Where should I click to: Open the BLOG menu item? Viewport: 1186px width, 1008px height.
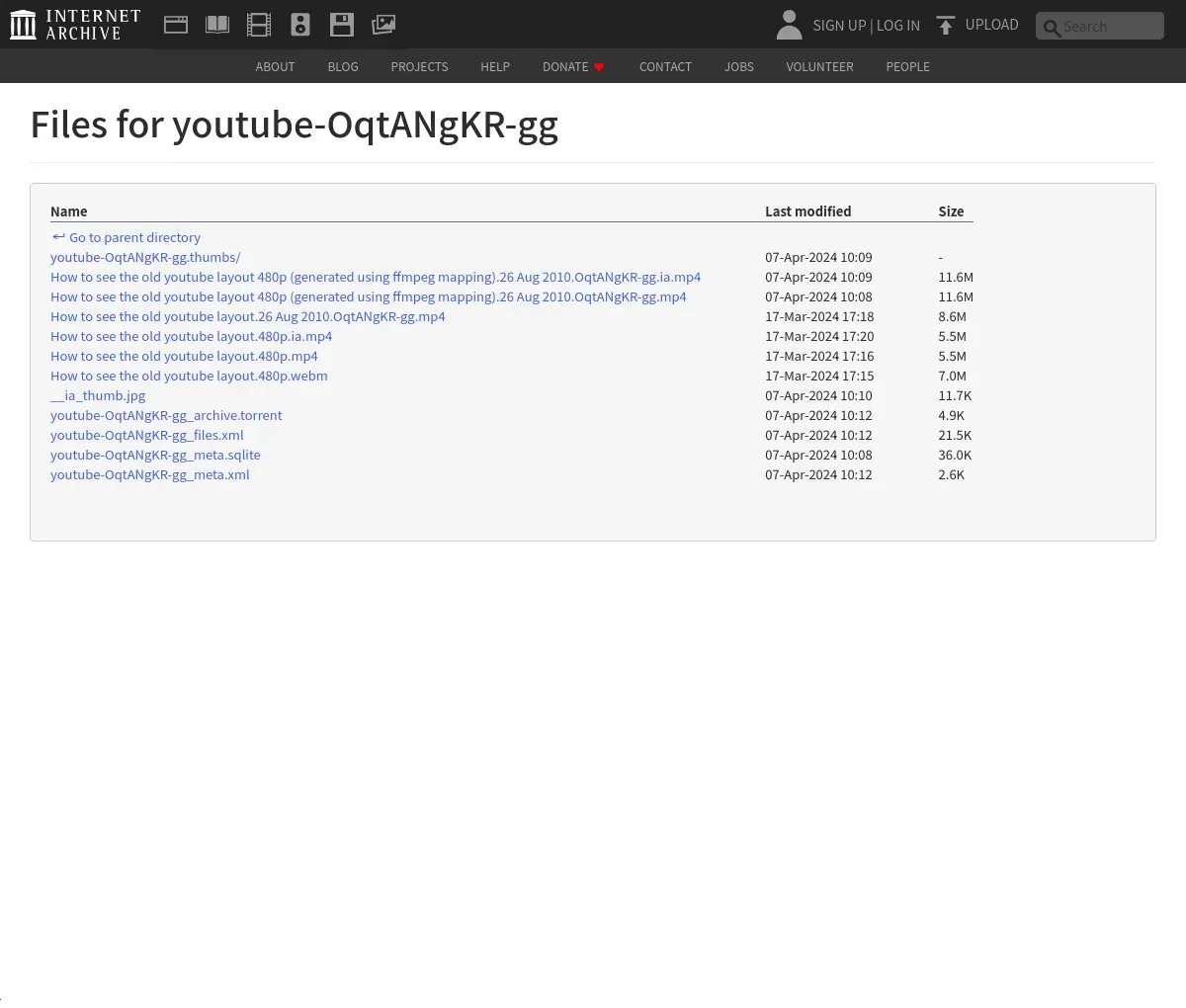click(343, 67)
